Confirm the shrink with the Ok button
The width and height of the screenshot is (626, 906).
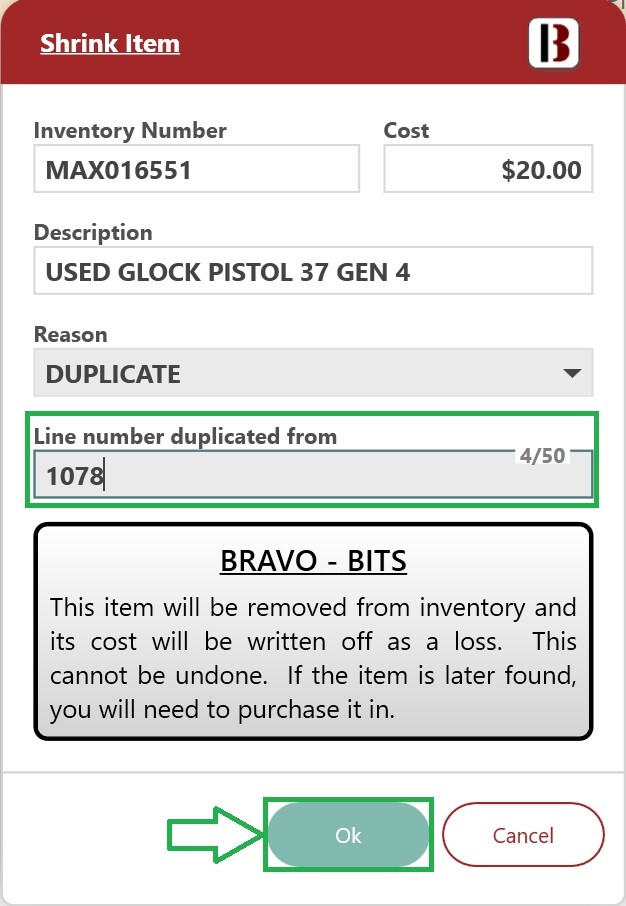pos(348,834)
